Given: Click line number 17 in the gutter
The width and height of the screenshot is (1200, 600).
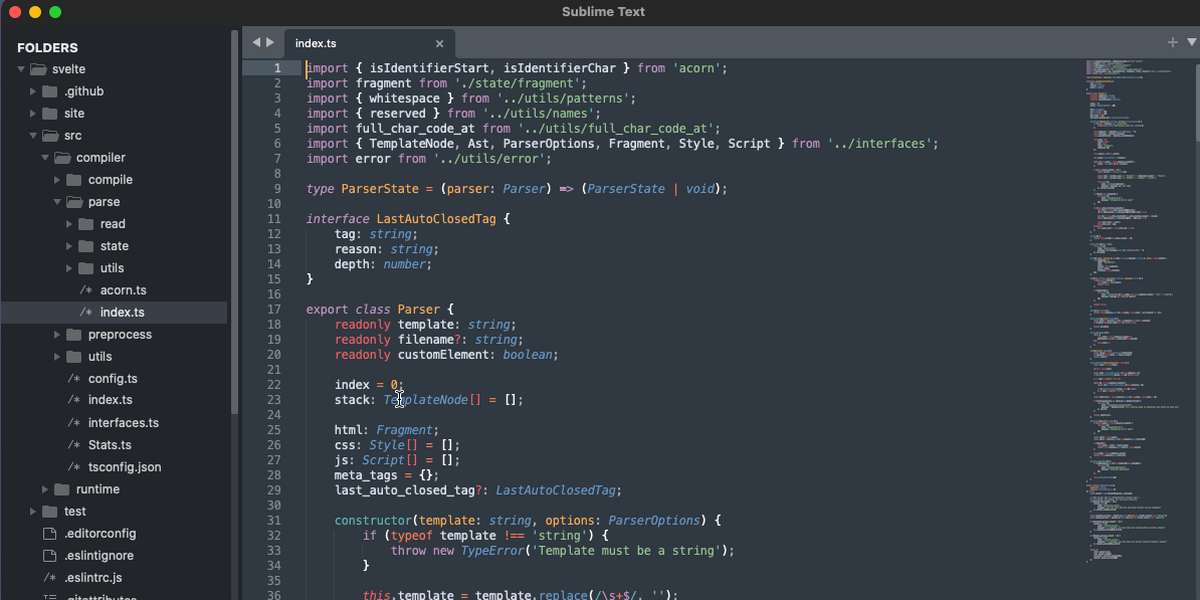Looking at the screenshot, I should 274,309.
